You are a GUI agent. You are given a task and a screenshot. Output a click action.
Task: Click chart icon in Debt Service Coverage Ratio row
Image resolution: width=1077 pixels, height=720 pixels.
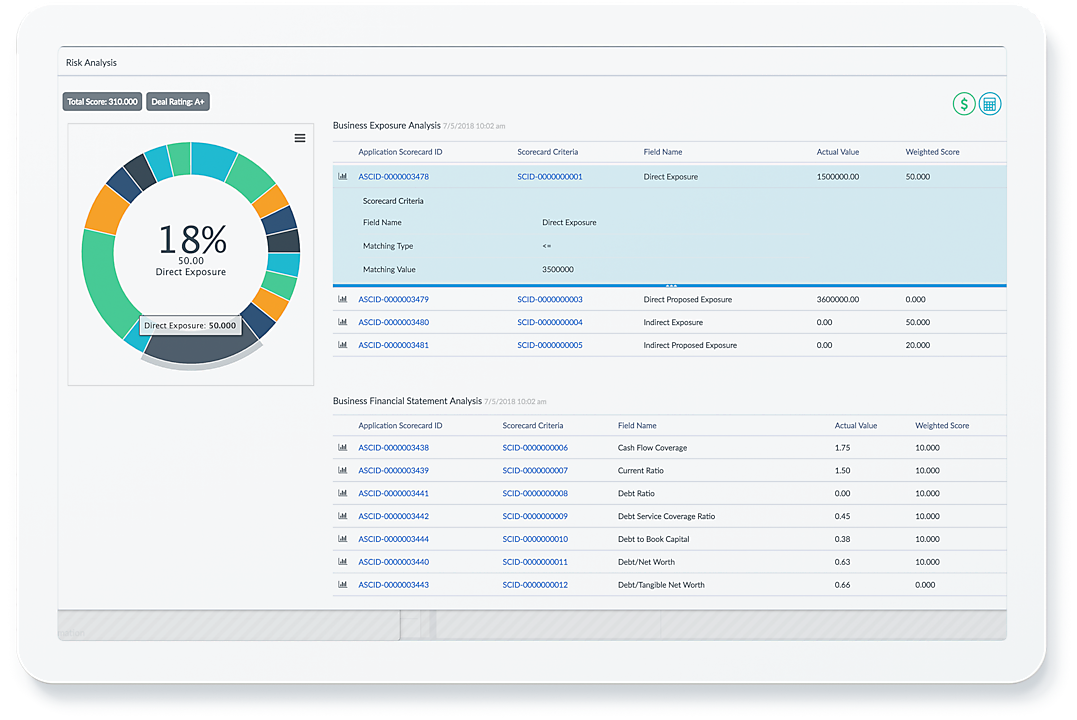[x=343, y=516]
